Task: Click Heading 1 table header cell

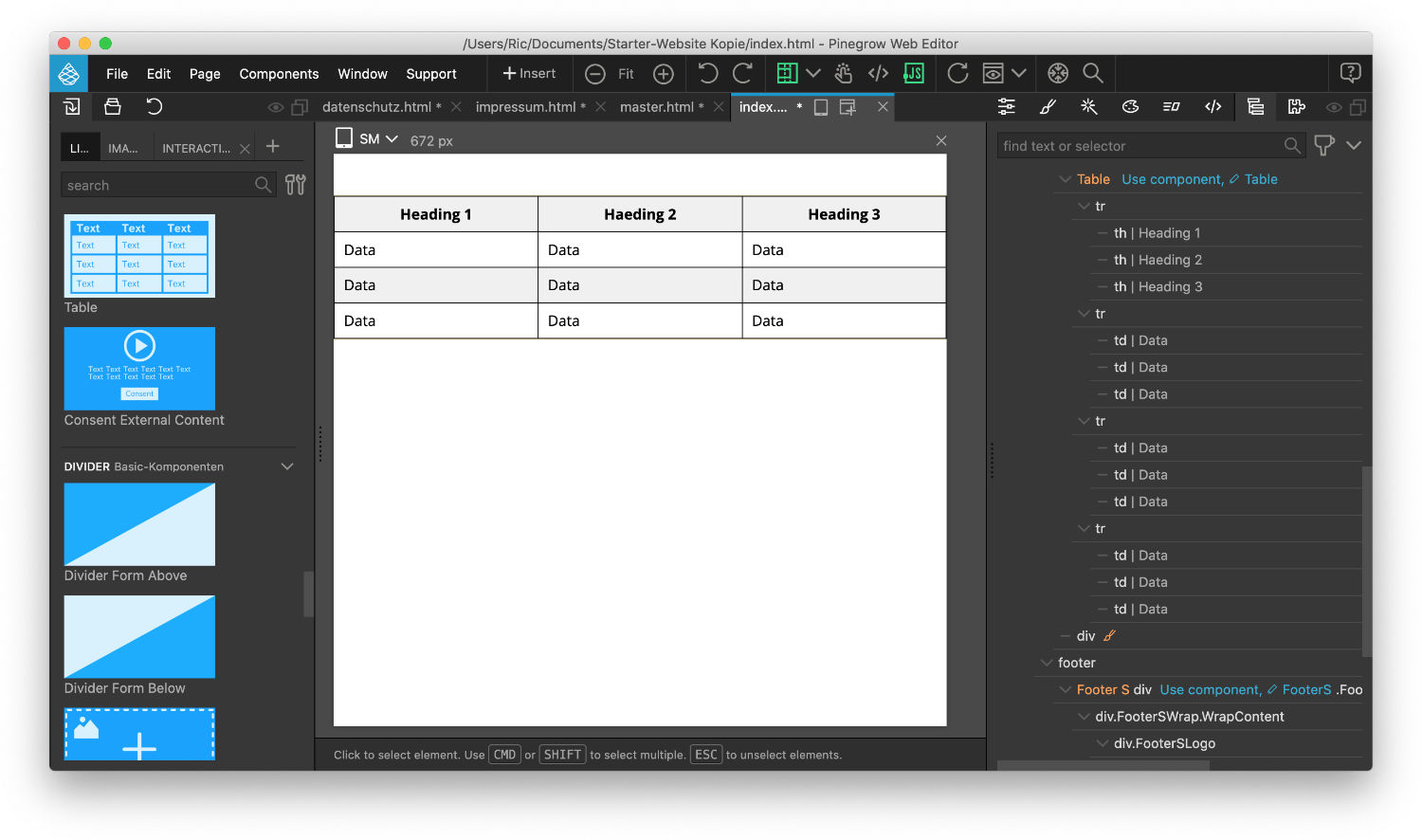Action: (436, 214)
